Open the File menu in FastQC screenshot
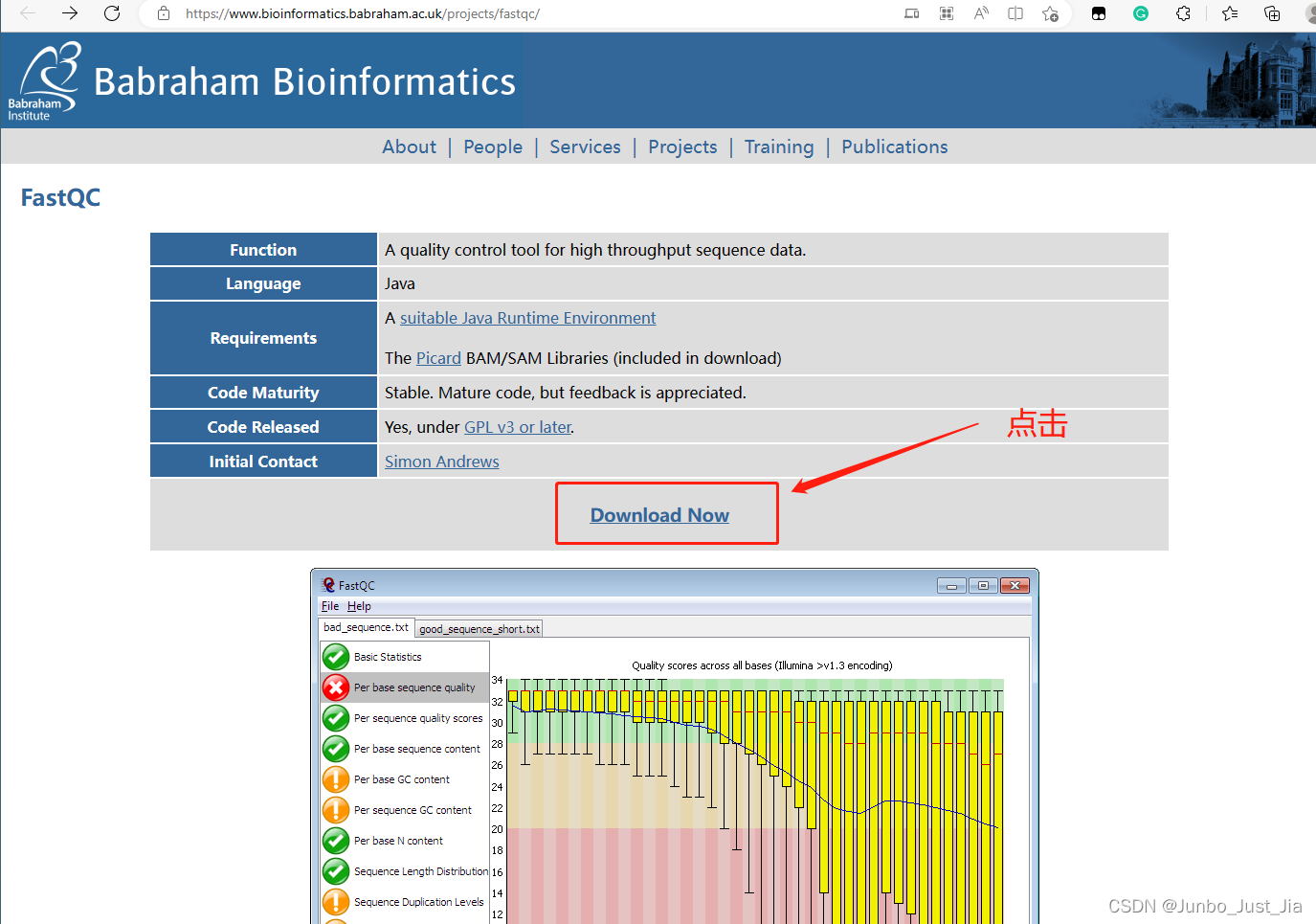The width and height of the screenshot is (1316, 924). [330, 606]
